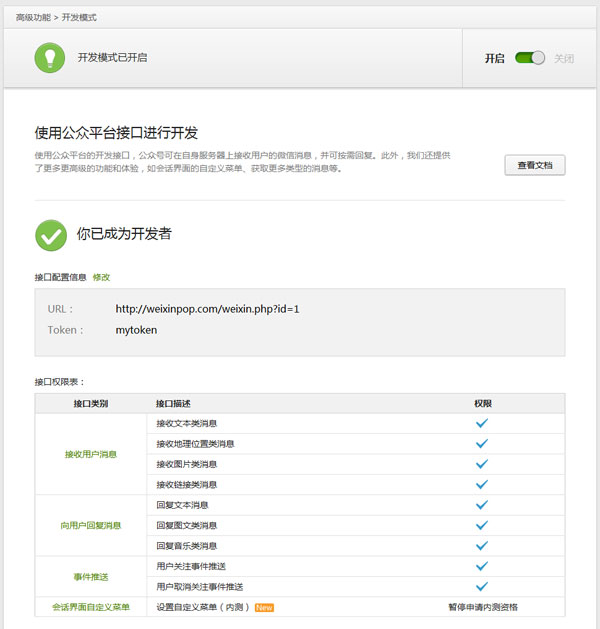Image resolution: width=600 pixels, height=629 pixels.
Task: Click the 暂停申请内测资格 text
Action: [482, 607]
